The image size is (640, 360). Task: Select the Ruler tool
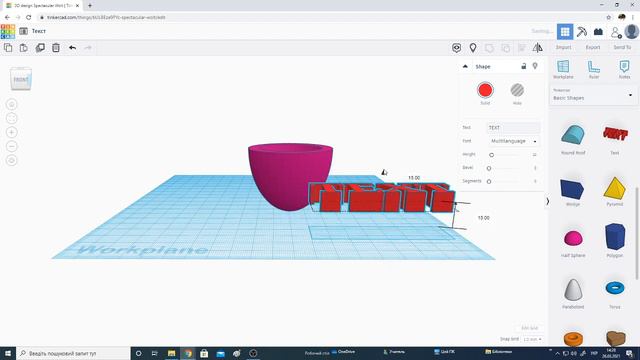pyautogui.click(x=593, y=69)
